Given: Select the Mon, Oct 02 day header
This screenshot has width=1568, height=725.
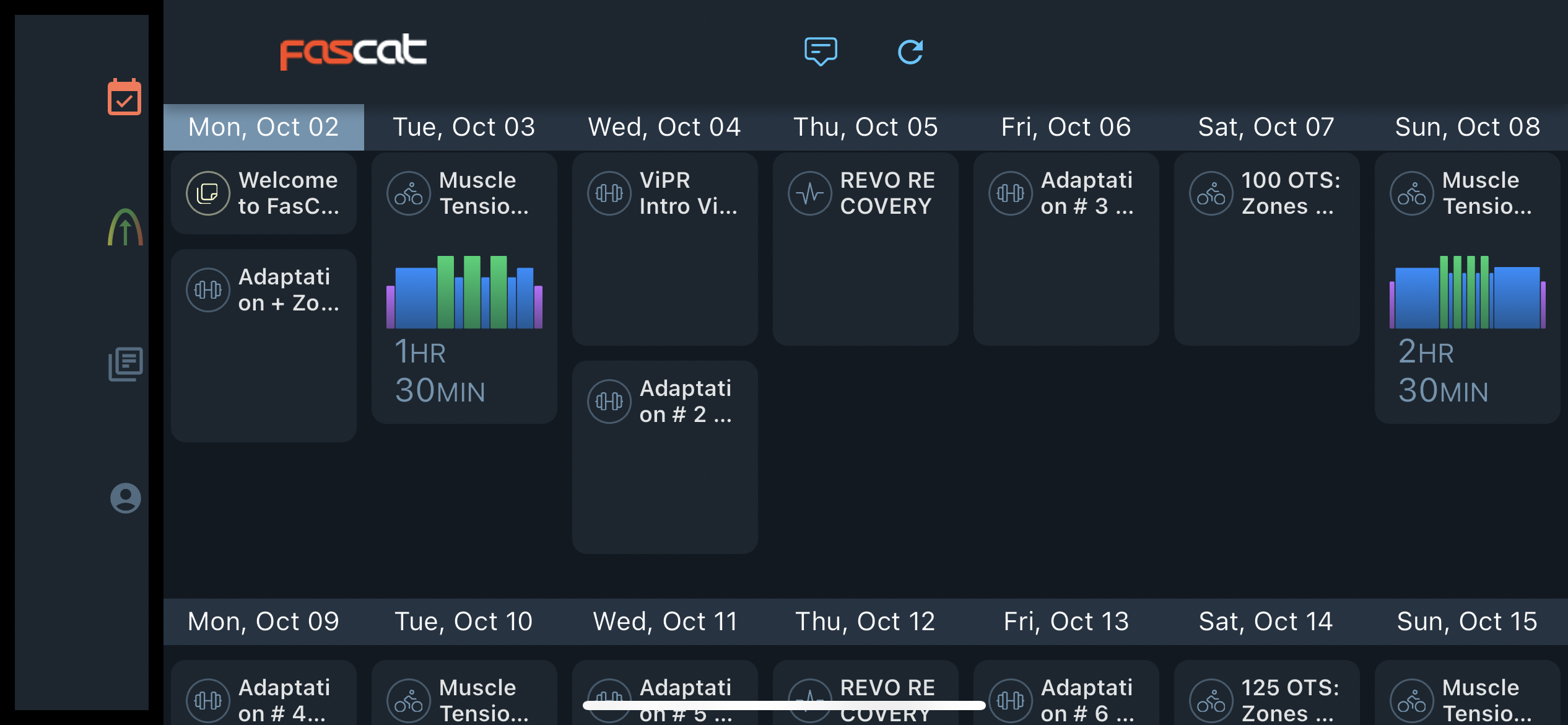Looking at the screenshot, I should tap(264, 127).
